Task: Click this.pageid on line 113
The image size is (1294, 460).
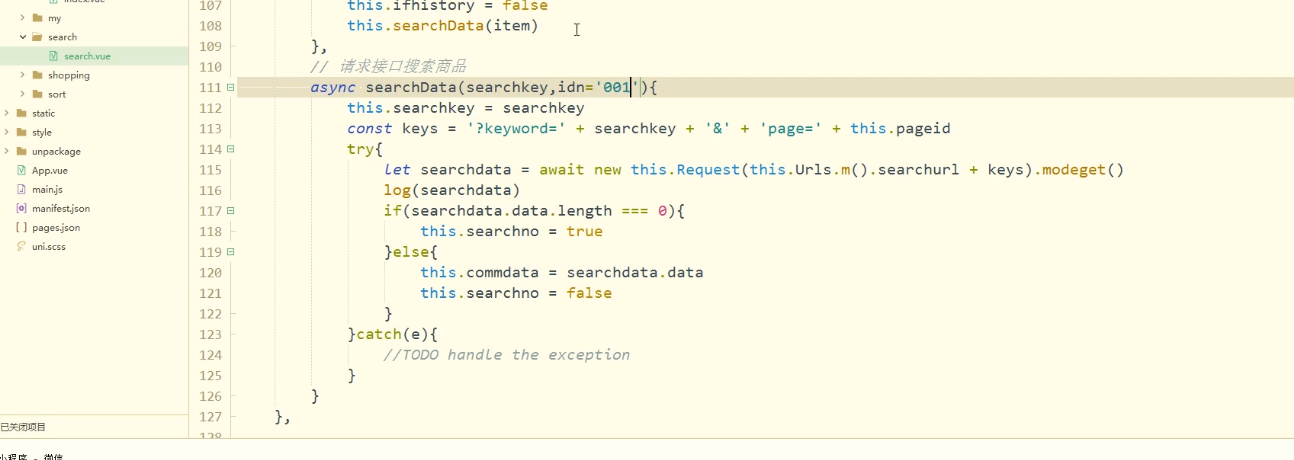Action: click(900, 129)
